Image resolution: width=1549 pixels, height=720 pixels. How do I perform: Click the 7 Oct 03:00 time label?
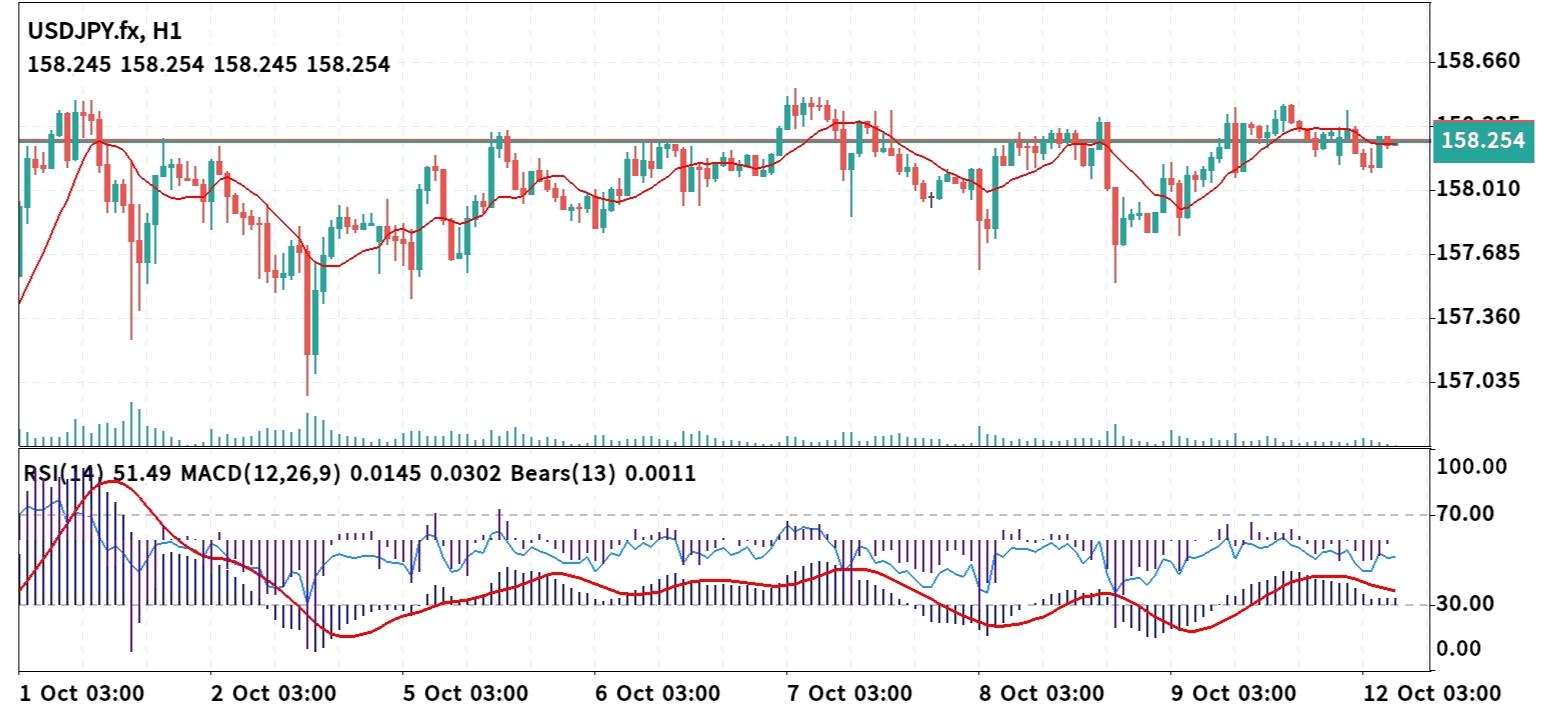(850, 694)
